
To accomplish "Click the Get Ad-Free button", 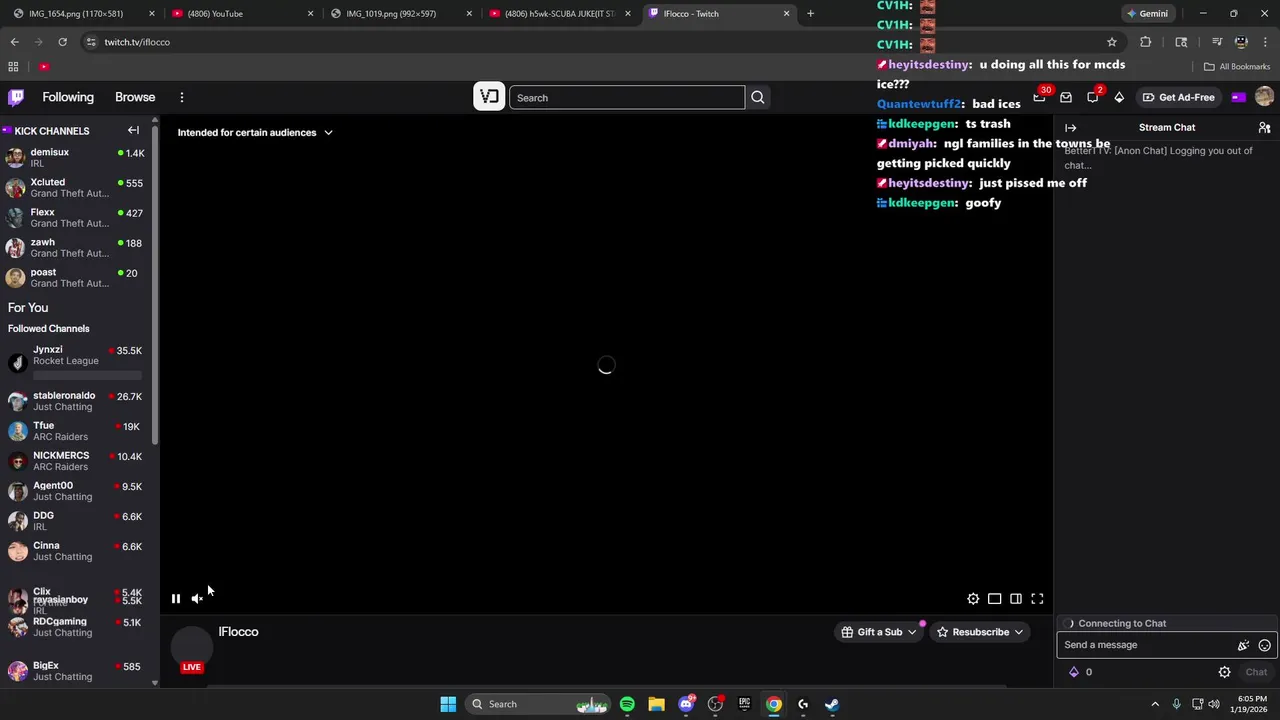I will pyautogui.click(x=1178, y=97).
